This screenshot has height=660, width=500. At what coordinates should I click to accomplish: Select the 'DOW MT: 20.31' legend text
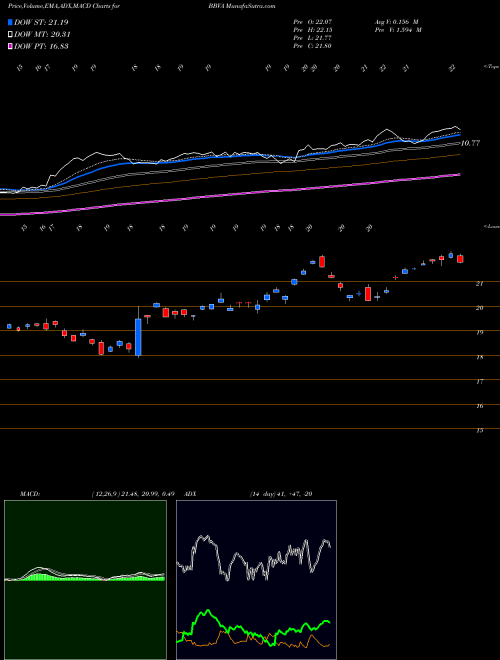(42, 35)
